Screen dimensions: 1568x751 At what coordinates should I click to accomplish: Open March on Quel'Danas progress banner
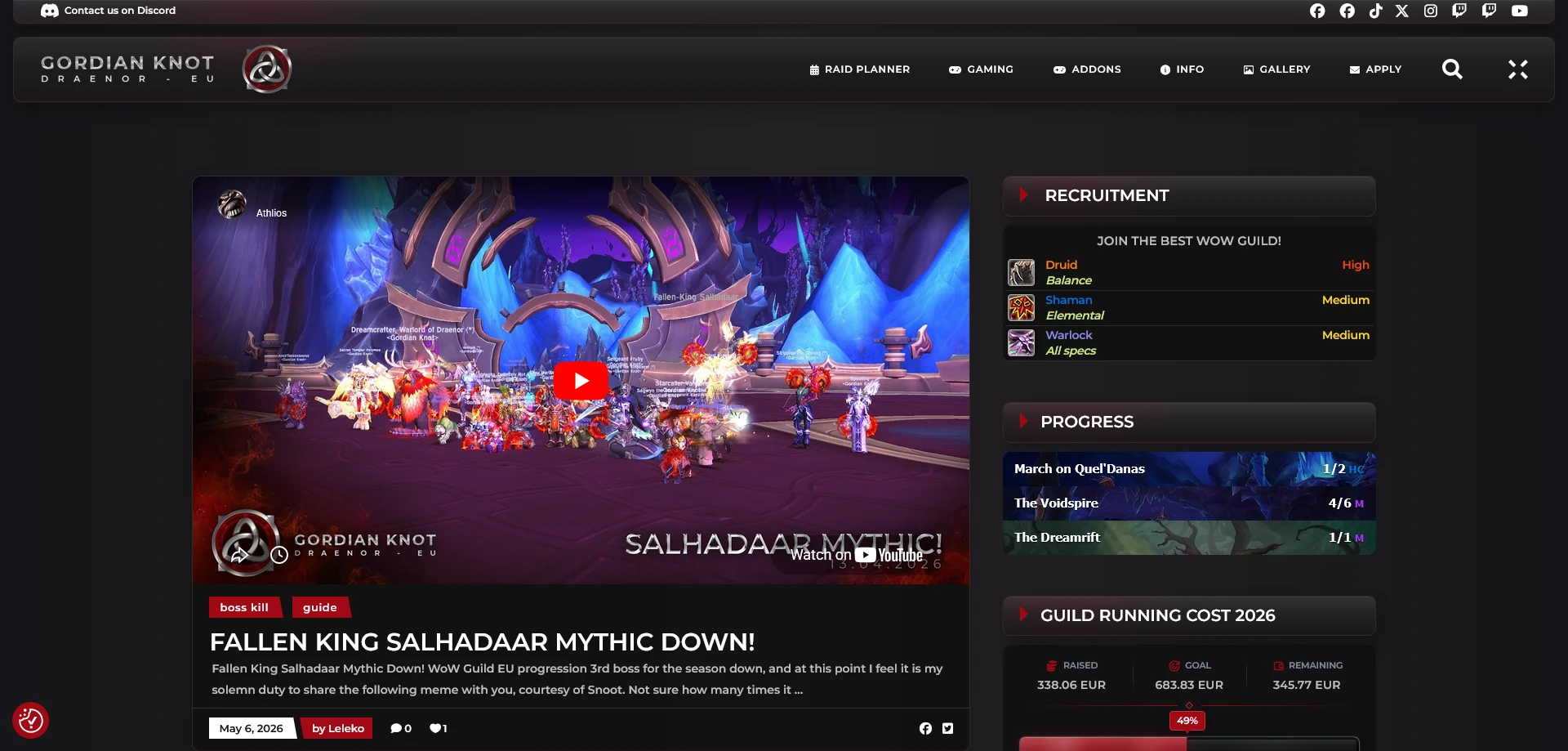click(x=1189, y=469)
